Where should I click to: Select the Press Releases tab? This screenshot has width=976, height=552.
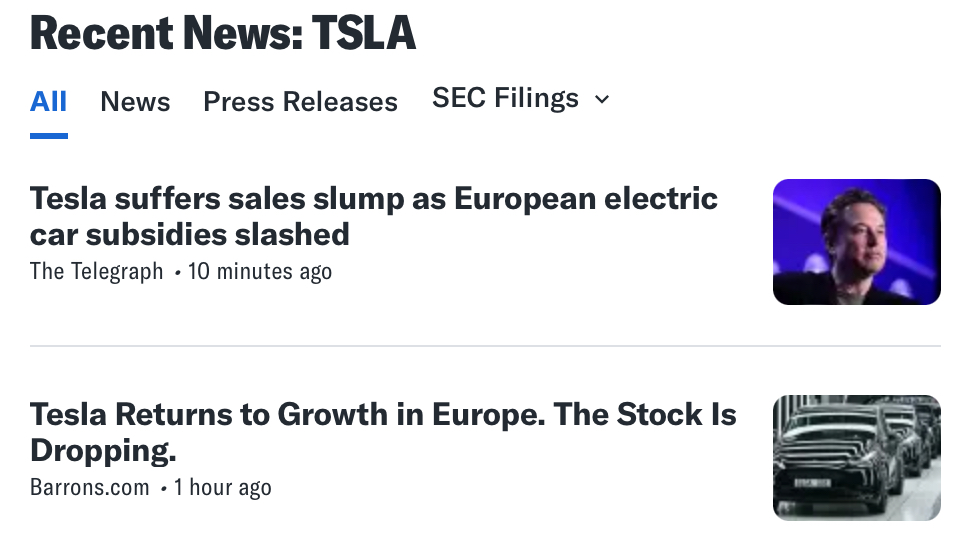(x=300, y=102)
